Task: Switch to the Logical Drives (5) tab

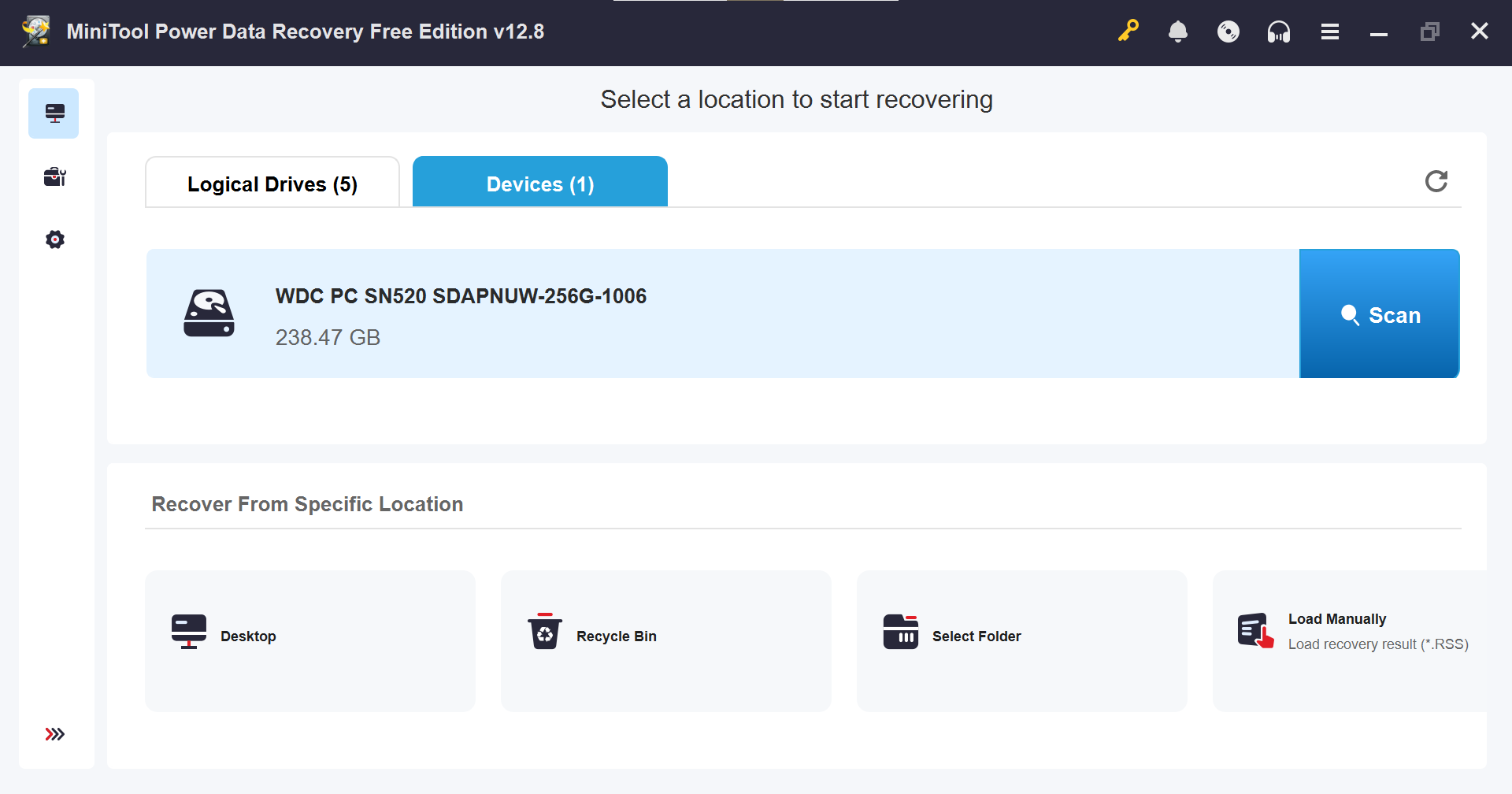Action: (272, 183)
